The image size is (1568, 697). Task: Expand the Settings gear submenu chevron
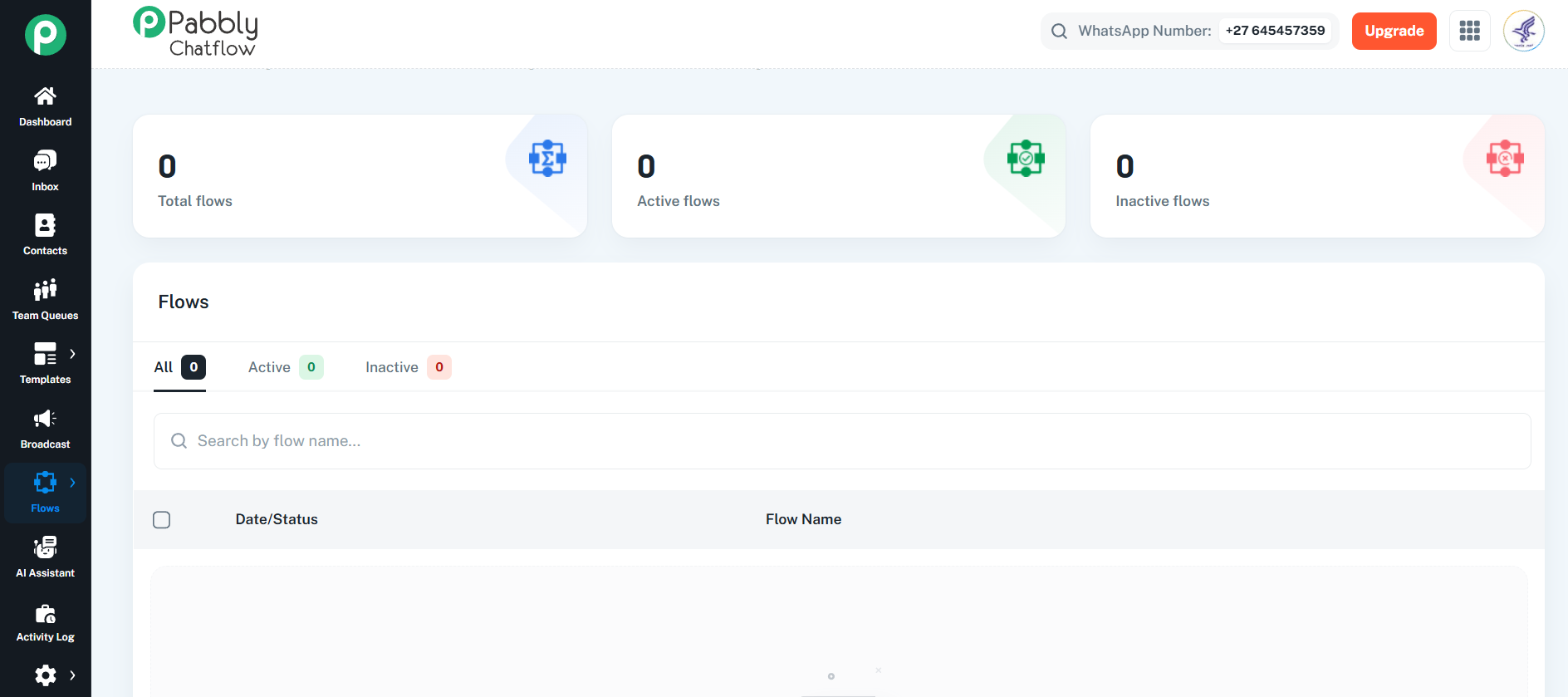[73, 675]
